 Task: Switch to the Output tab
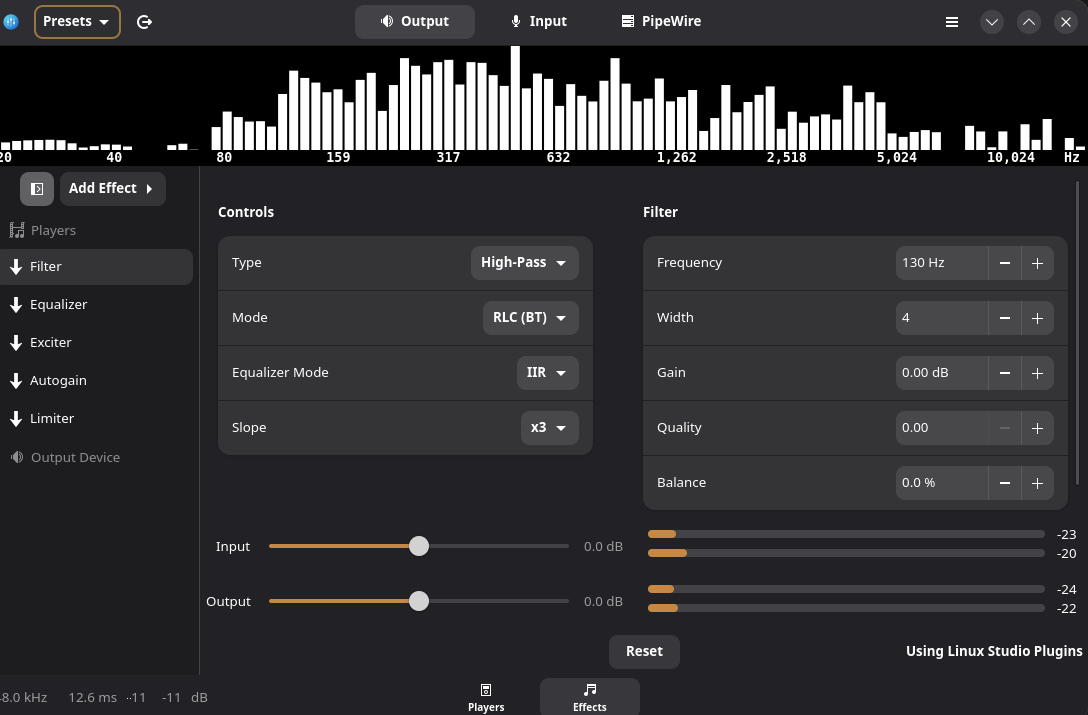point(415,22)
